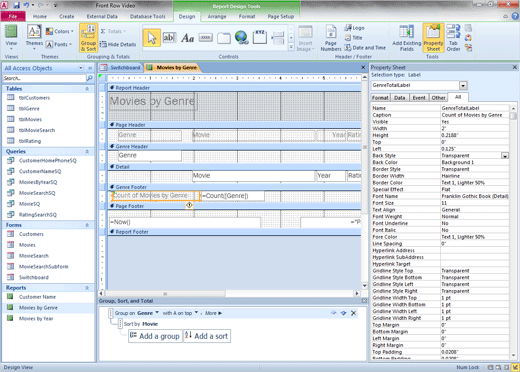The width and height of the screenshot is (520, 372).
Task: Select the =Now() text box in Page Footer
Action: point(185,222)
